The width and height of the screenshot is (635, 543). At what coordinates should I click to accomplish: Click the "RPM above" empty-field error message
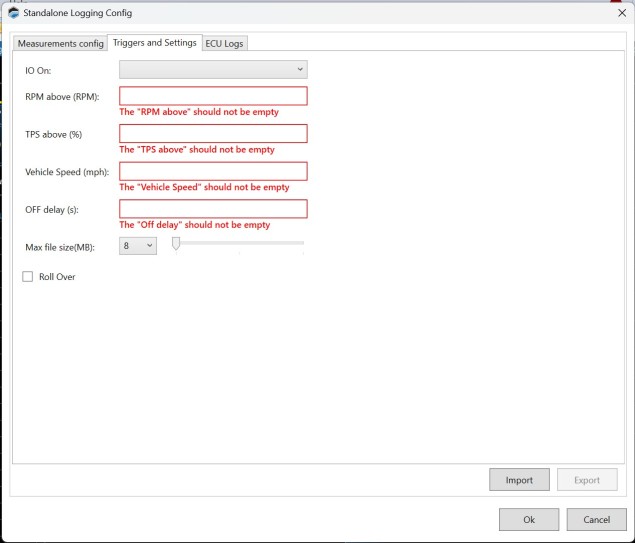(x=199, y=112)
